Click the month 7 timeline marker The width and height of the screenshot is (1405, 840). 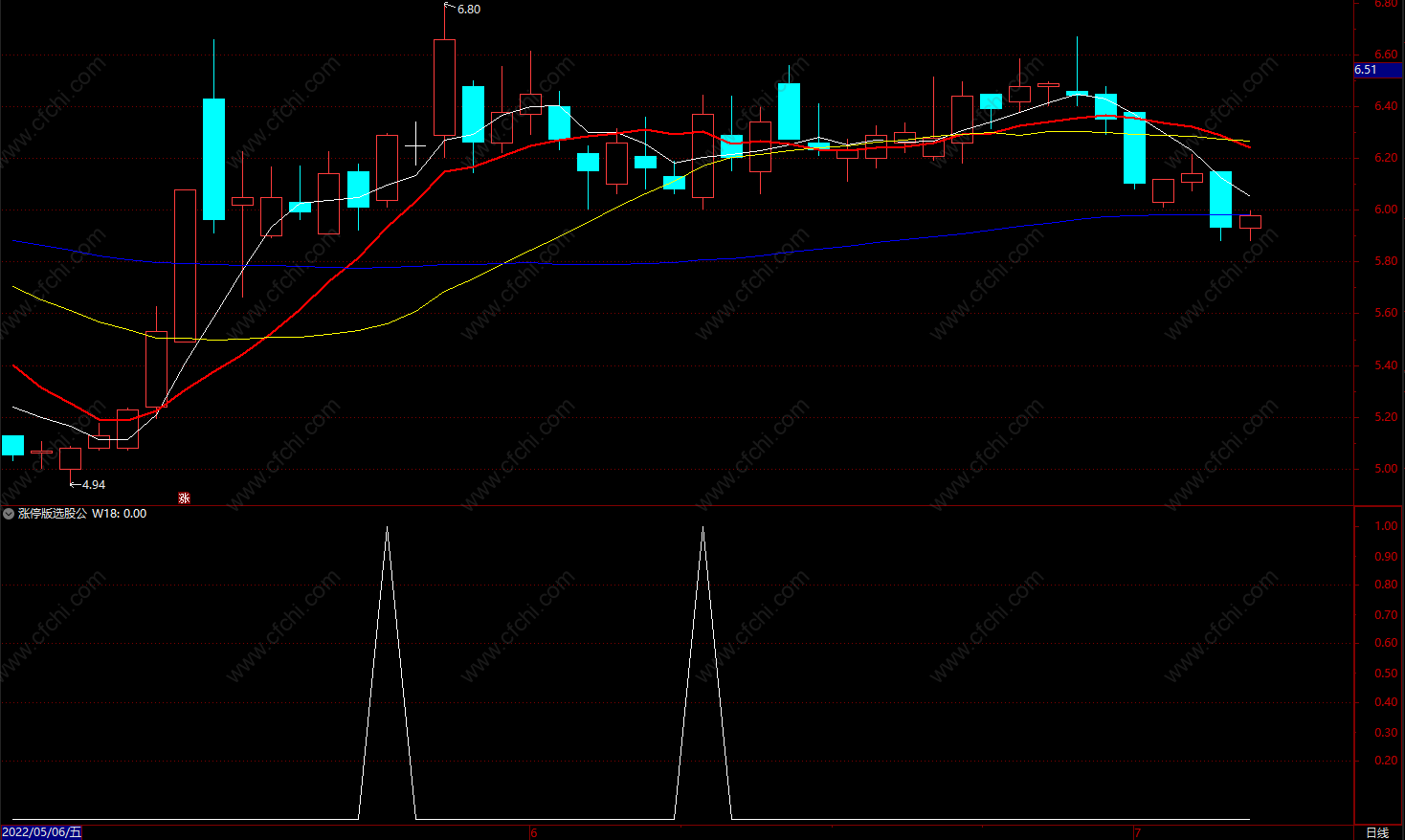(1137, 832)
